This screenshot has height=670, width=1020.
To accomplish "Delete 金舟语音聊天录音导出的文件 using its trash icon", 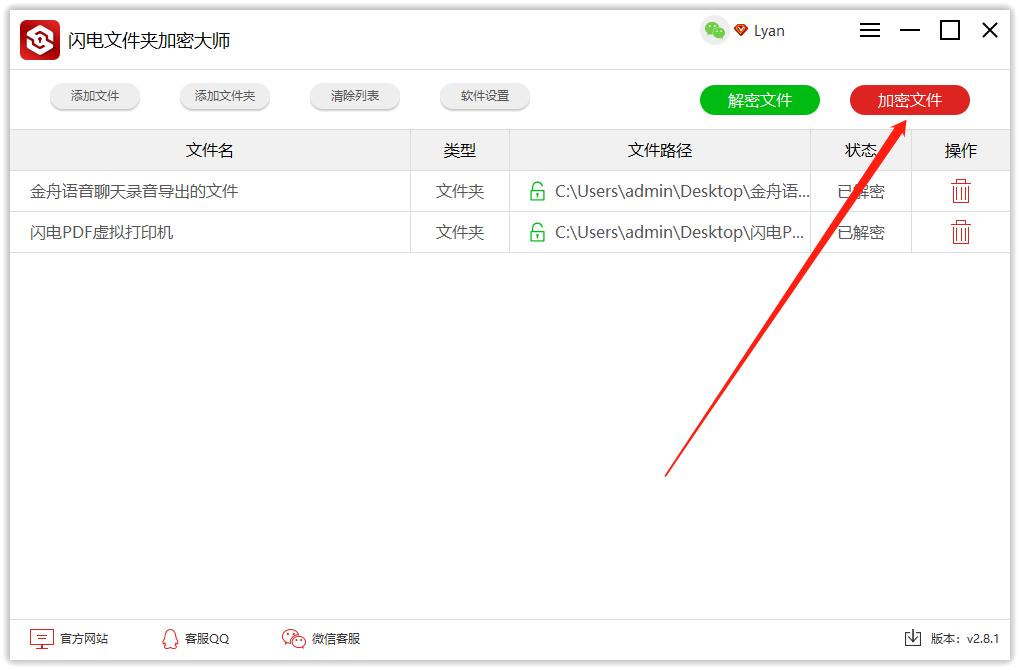I will coord(960,190).
